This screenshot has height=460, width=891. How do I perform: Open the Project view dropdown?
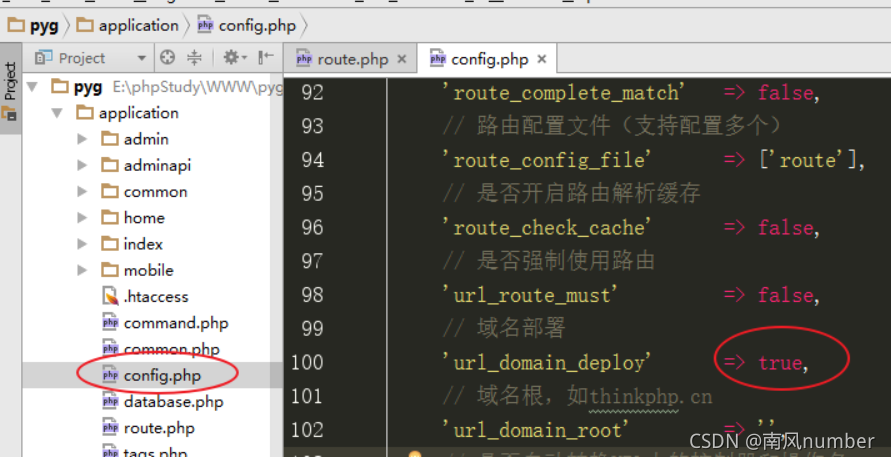click(x=141, y=58)
